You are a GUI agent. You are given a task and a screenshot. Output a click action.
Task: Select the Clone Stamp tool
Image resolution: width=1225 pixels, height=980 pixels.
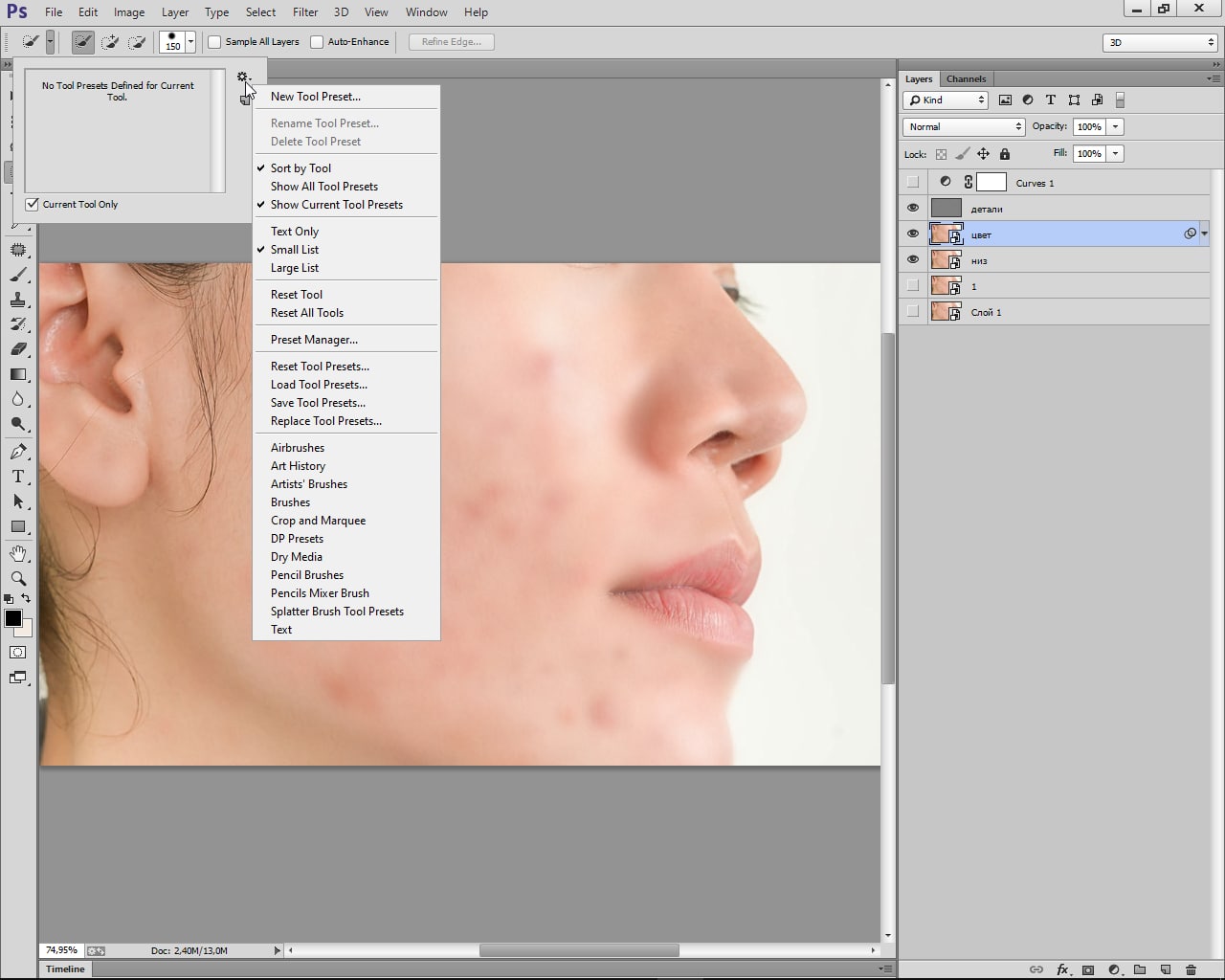(x=18, y=300)
